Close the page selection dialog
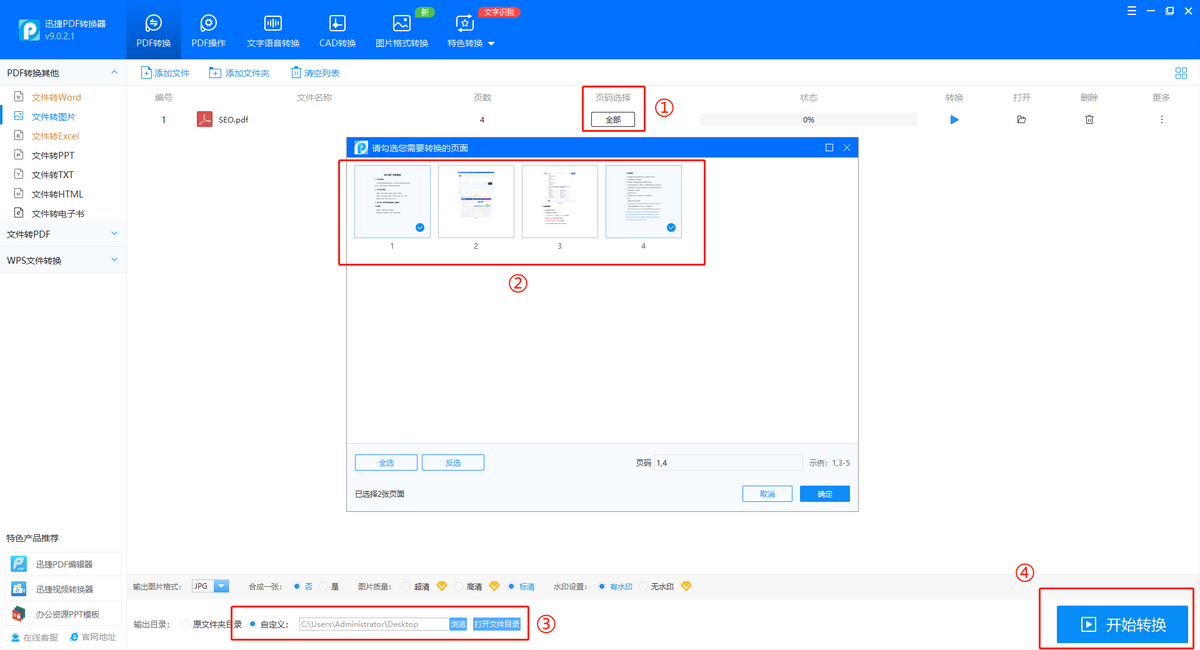The width and height of the screenshot is (1200, 650). [847, 148]
